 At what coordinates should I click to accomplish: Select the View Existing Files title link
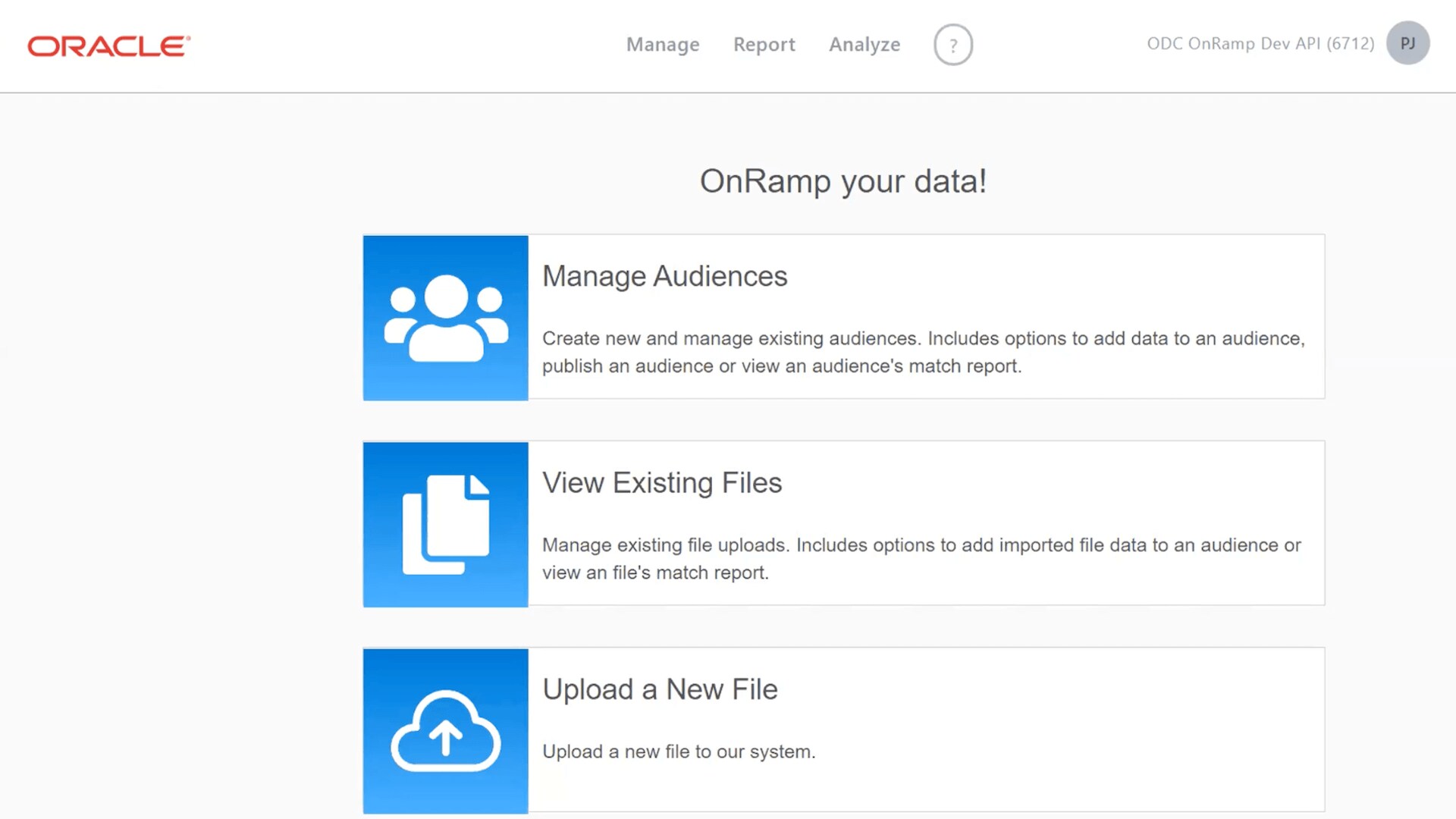click(661, 483)
